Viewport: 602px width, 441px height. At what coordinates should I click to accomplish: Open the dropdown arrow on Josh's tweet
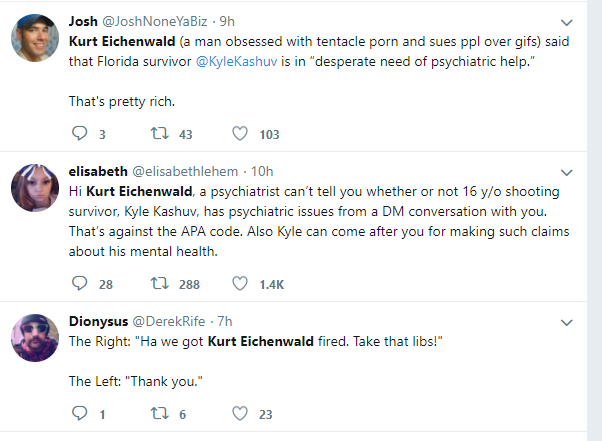click(x=567, y=23)
